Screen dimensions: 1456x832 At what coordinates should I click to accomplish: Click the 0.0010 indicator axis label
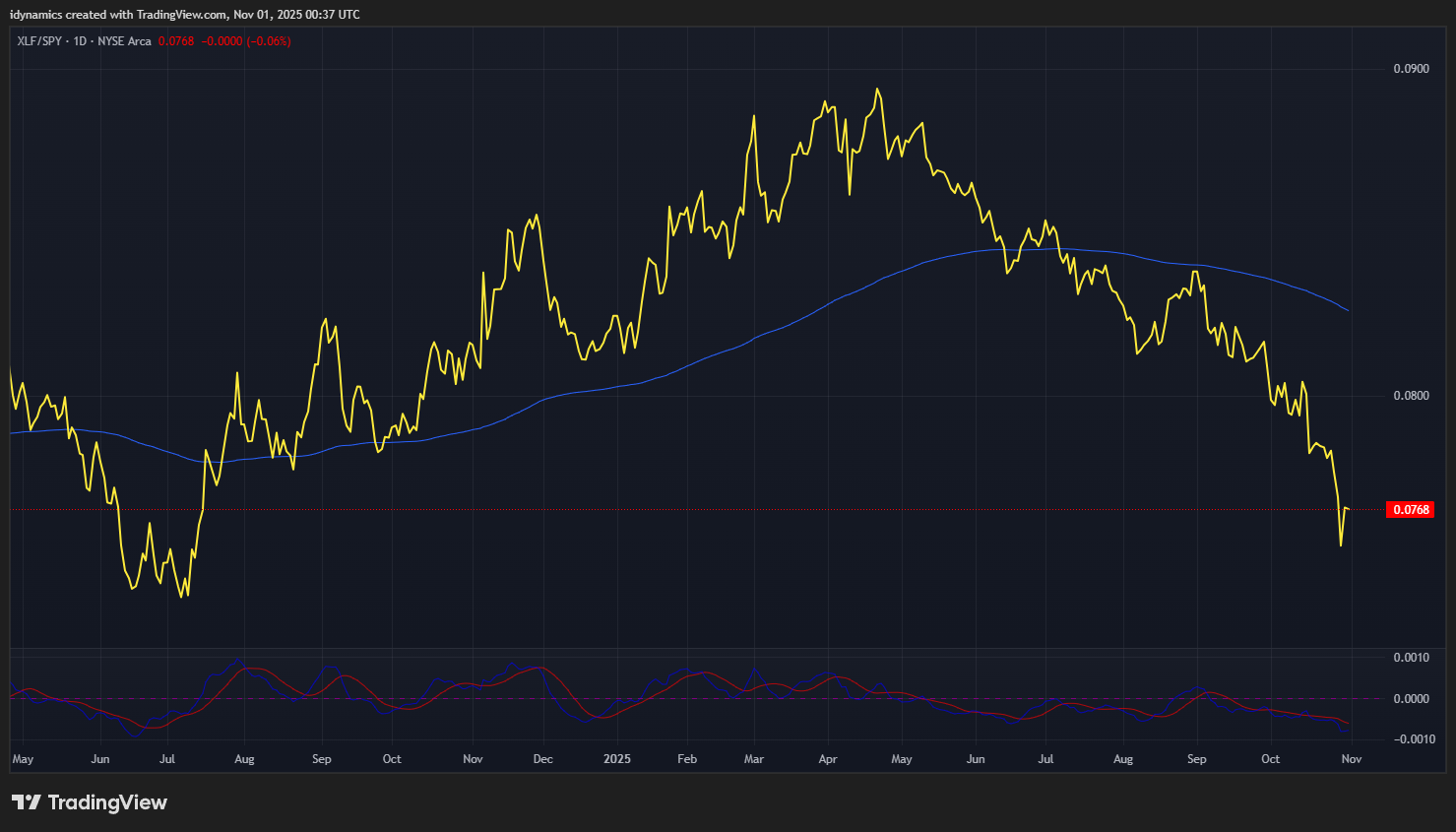click(x=1411, y=658)
